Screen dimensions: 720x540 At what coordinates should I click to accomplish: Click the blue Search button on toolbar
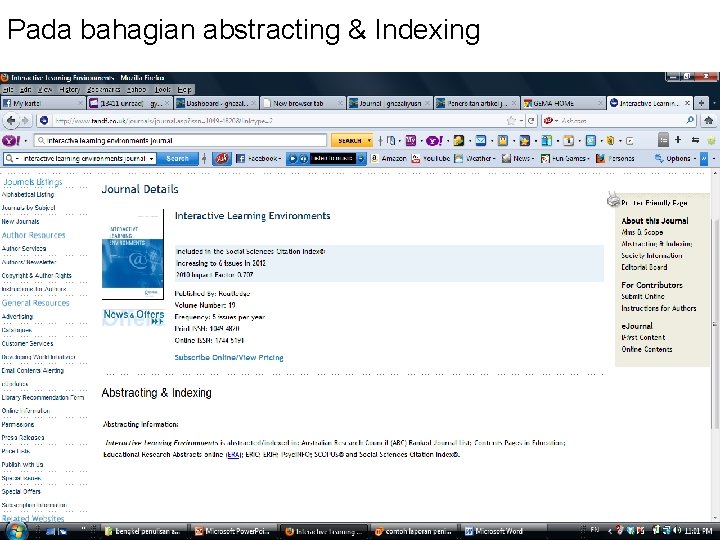[177, 158]
